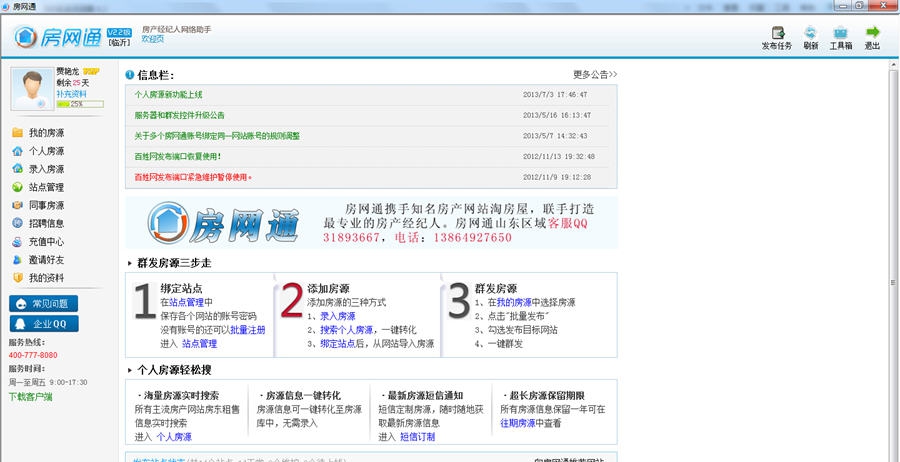Open 个人房源 in sidebar menu
This screenshot has height=462, width=900.
coord(46,151)
